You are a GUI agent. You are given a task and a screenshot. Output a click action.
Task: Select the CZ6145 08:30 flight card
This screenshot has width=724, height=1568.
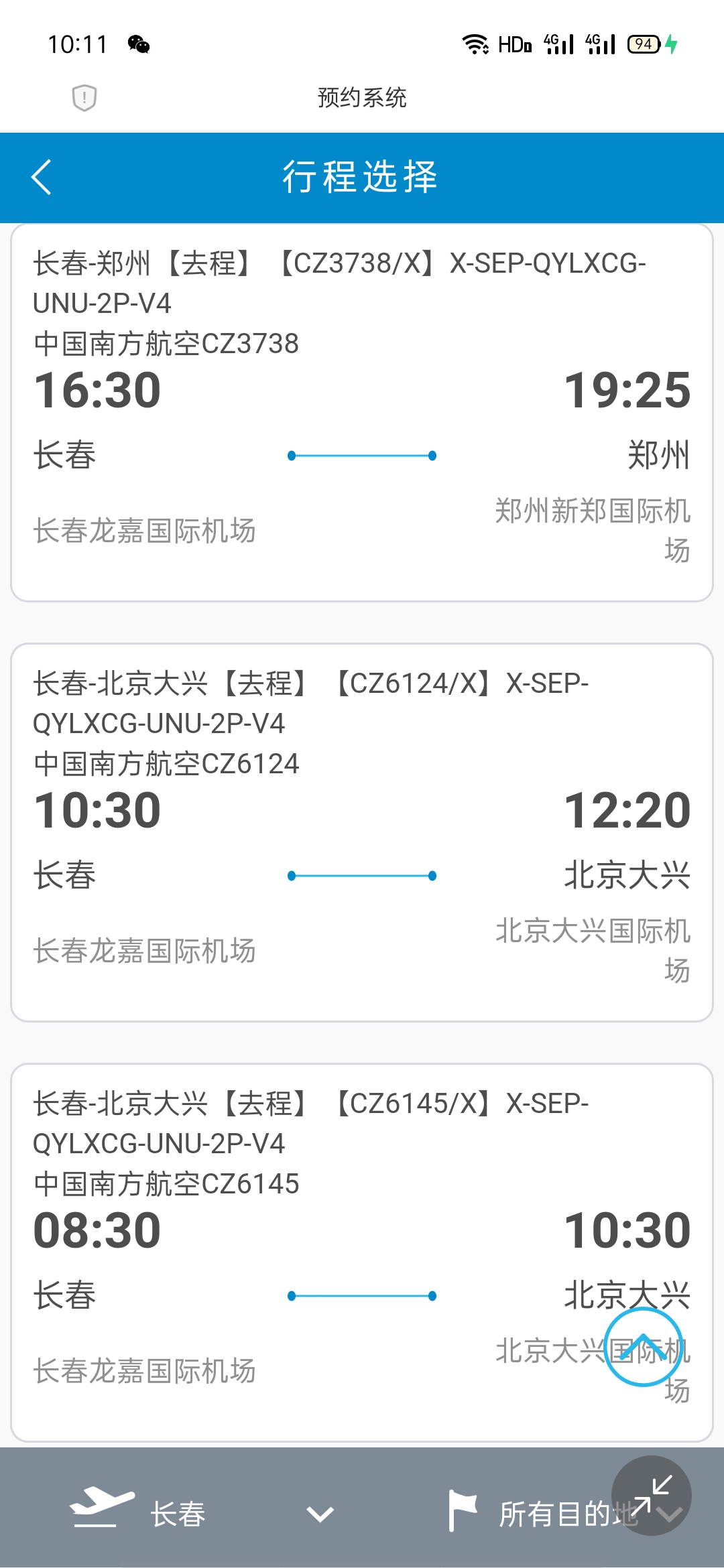click(362, 1252)
